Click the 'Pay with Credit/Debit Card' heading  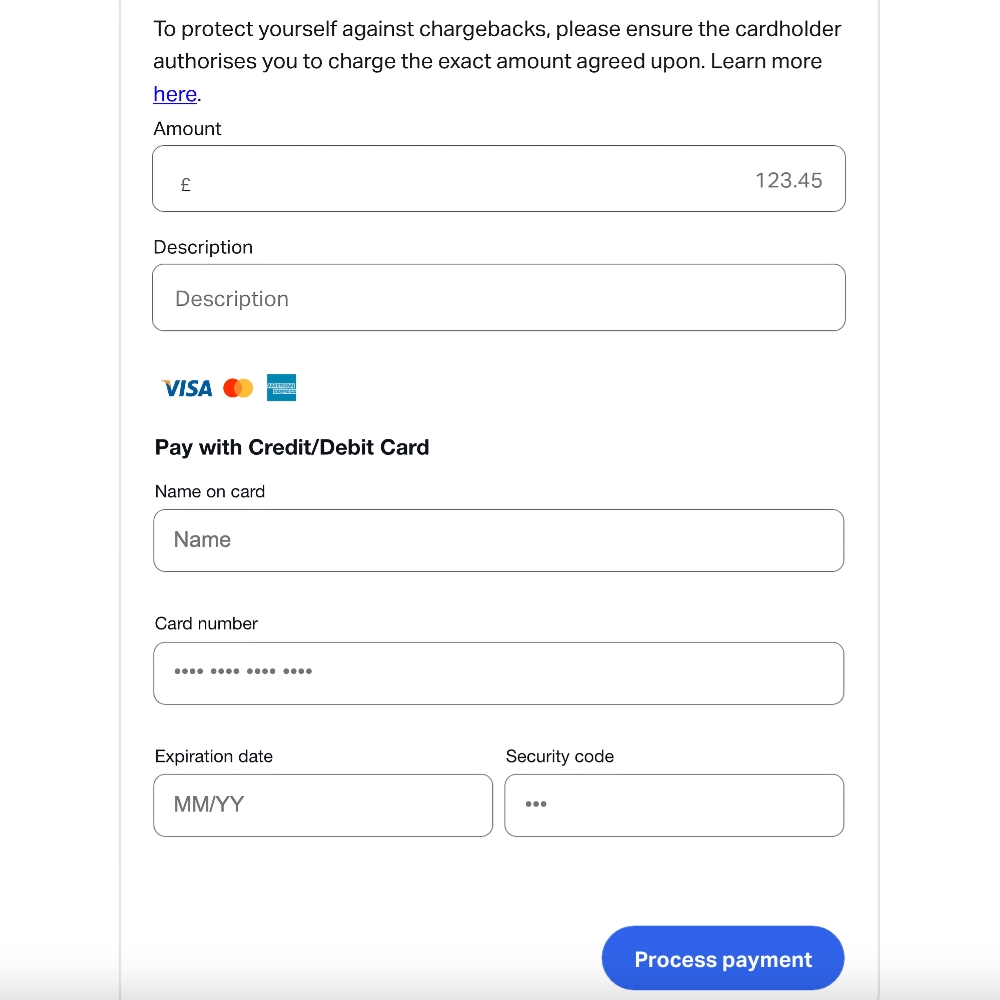291,448
